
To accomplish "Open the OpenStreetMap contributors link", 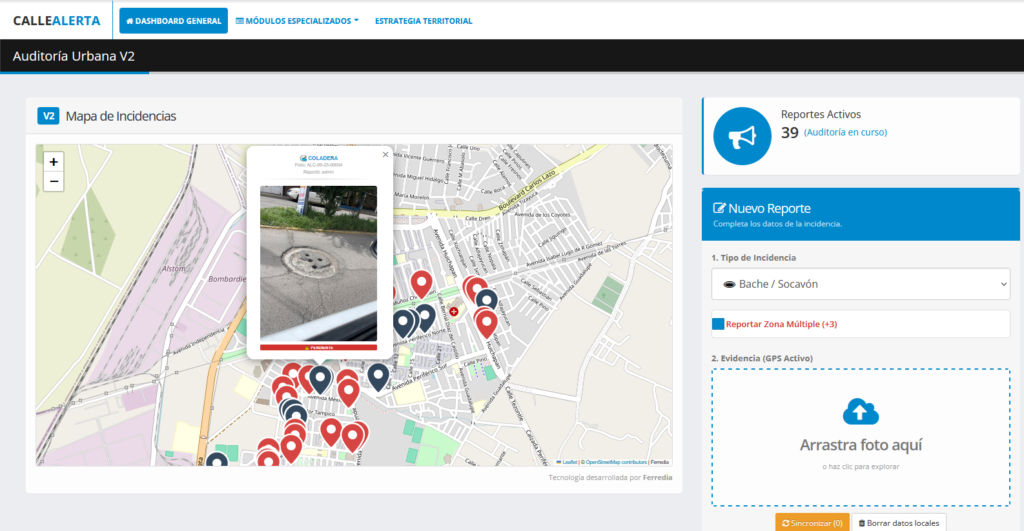I will (x=616, y=462).
